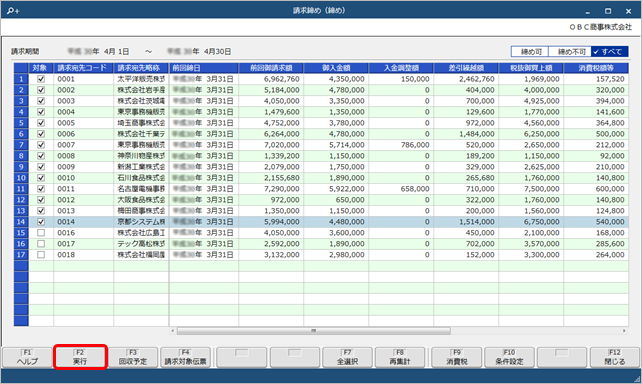The image size is (642, 384).
Task: Click the F2 実行 button
Action: pos(80,357)
